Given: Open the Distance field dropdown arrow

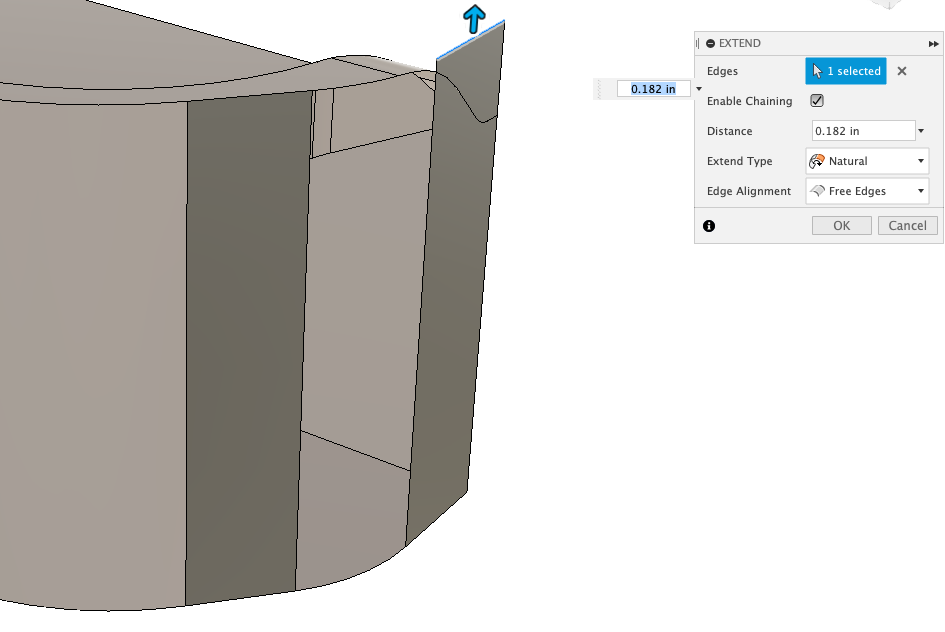Looking at the screenshot, I should (x=921, y=131).
